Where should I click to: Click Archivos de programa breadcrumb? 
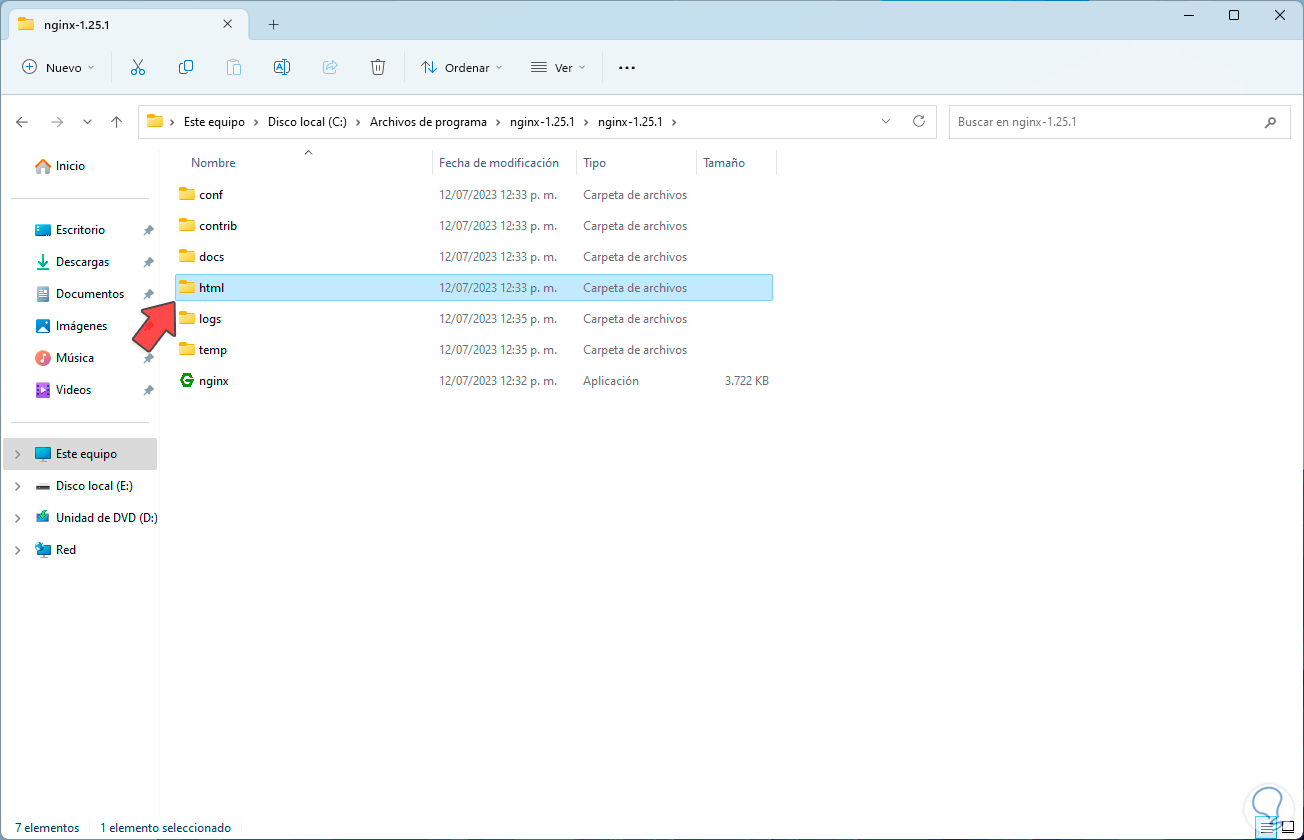[x=428, y=122]
